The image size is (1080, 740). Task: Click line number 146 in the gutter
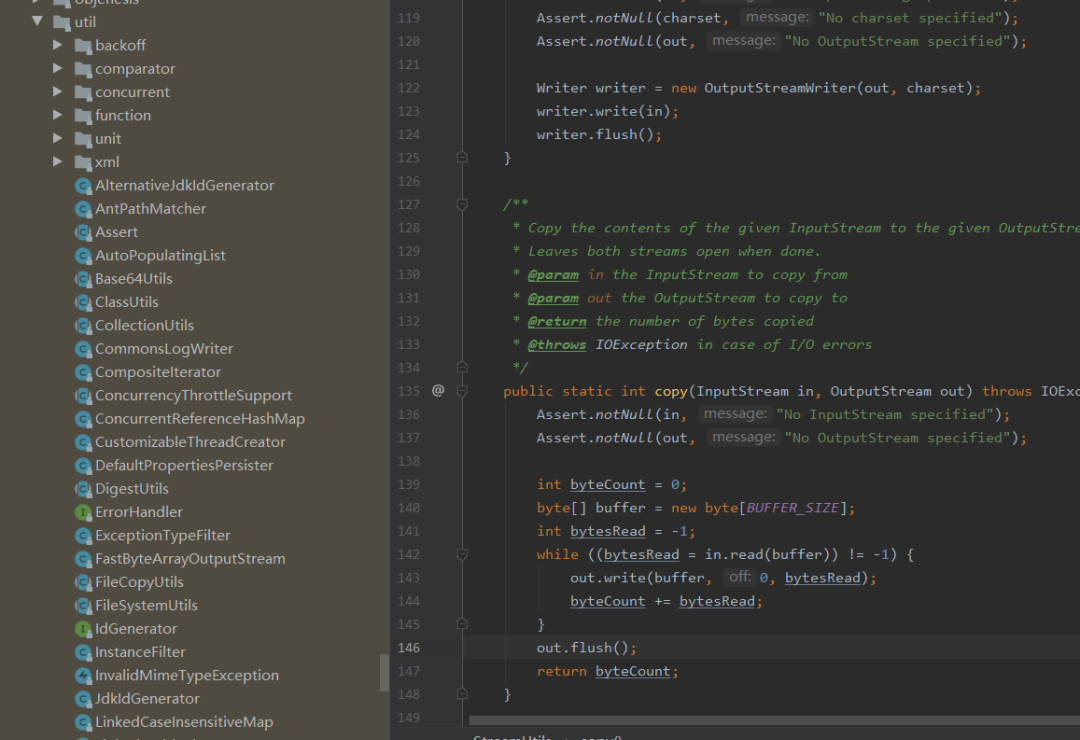pos(407,647)
